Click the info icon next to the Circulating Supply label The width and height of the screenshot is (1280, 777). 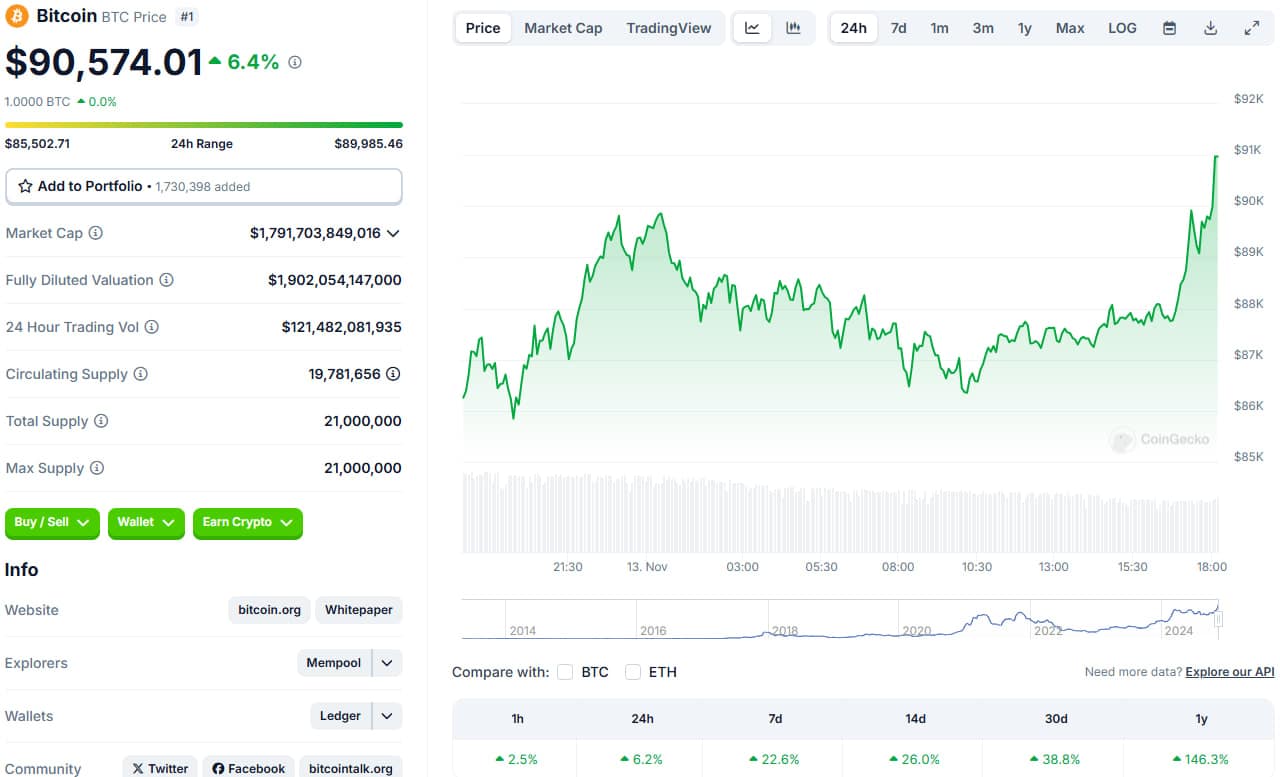(x=141, y=374)
